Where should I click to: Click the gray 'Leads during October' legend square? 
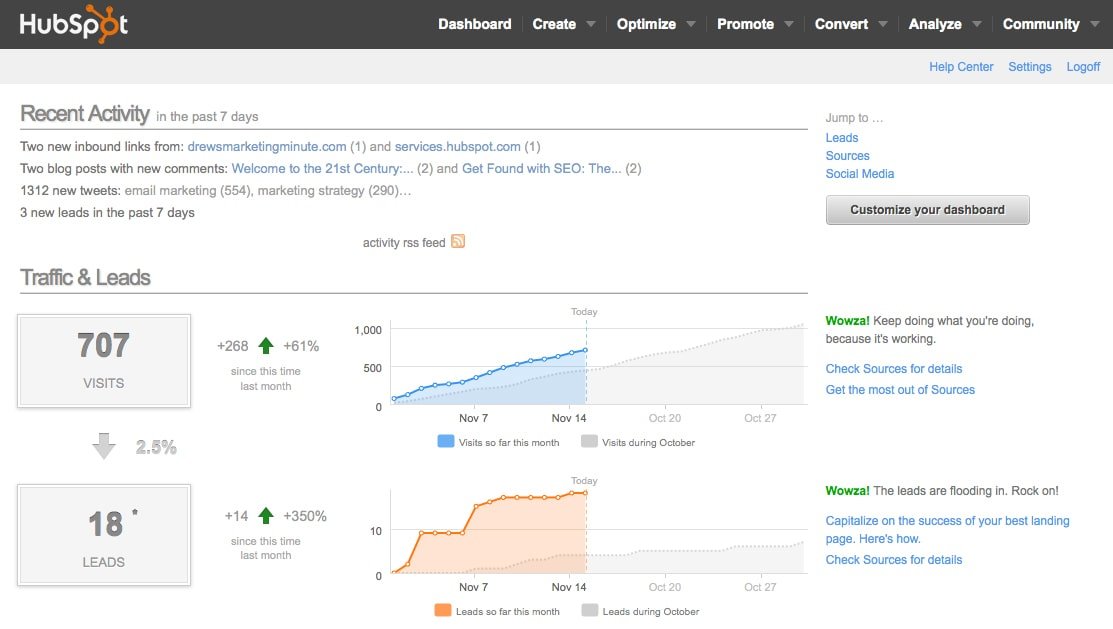(x=591, y=611)
